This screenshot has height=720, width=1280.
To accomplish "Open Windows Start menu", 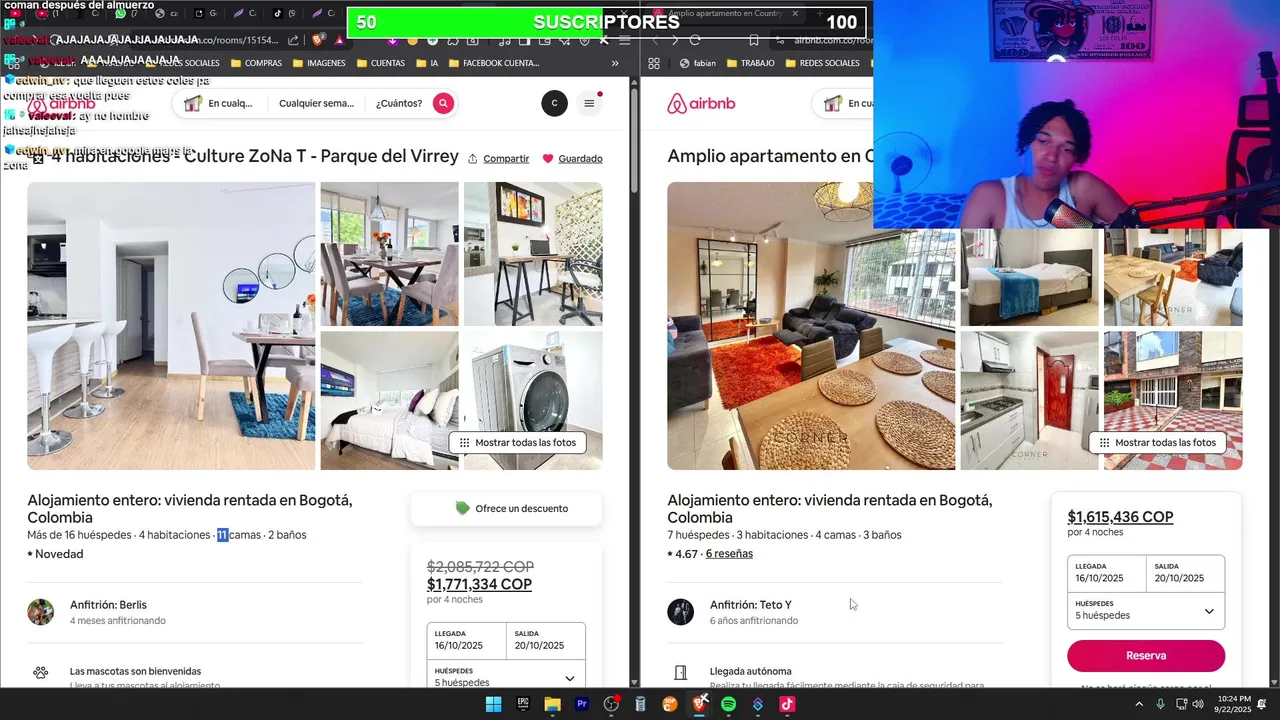I will click(493, 704).
